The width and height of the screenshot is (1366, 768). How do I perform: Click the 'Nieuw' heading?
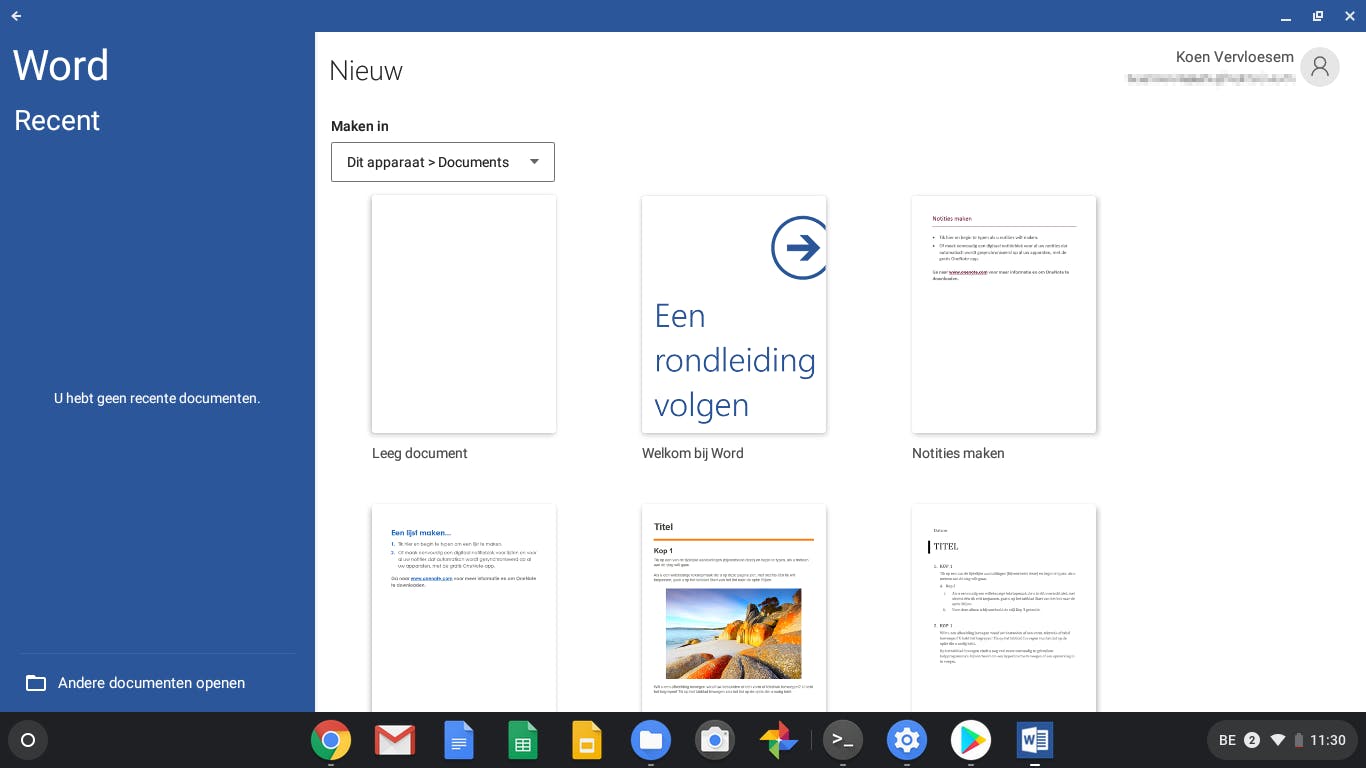[x=366, y=71]
